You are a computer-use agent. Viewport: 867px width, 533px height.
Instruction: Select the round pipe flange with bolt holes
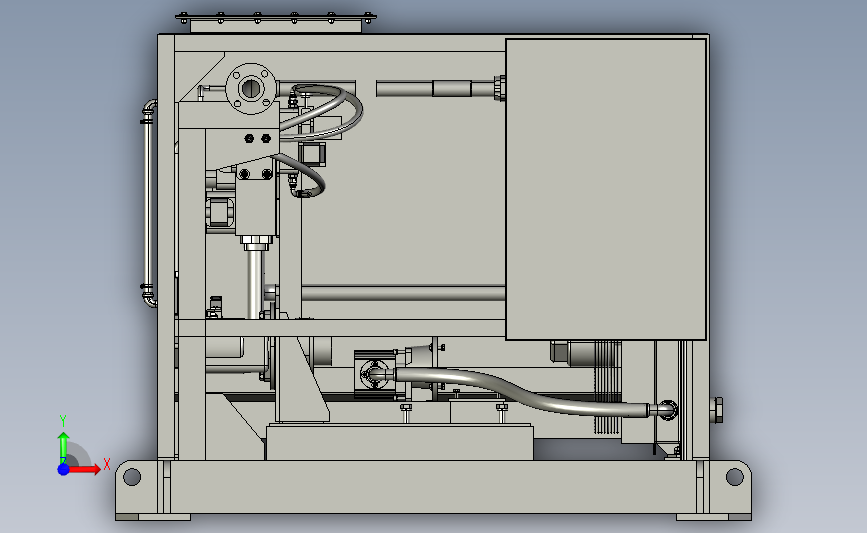pos(252,88)
